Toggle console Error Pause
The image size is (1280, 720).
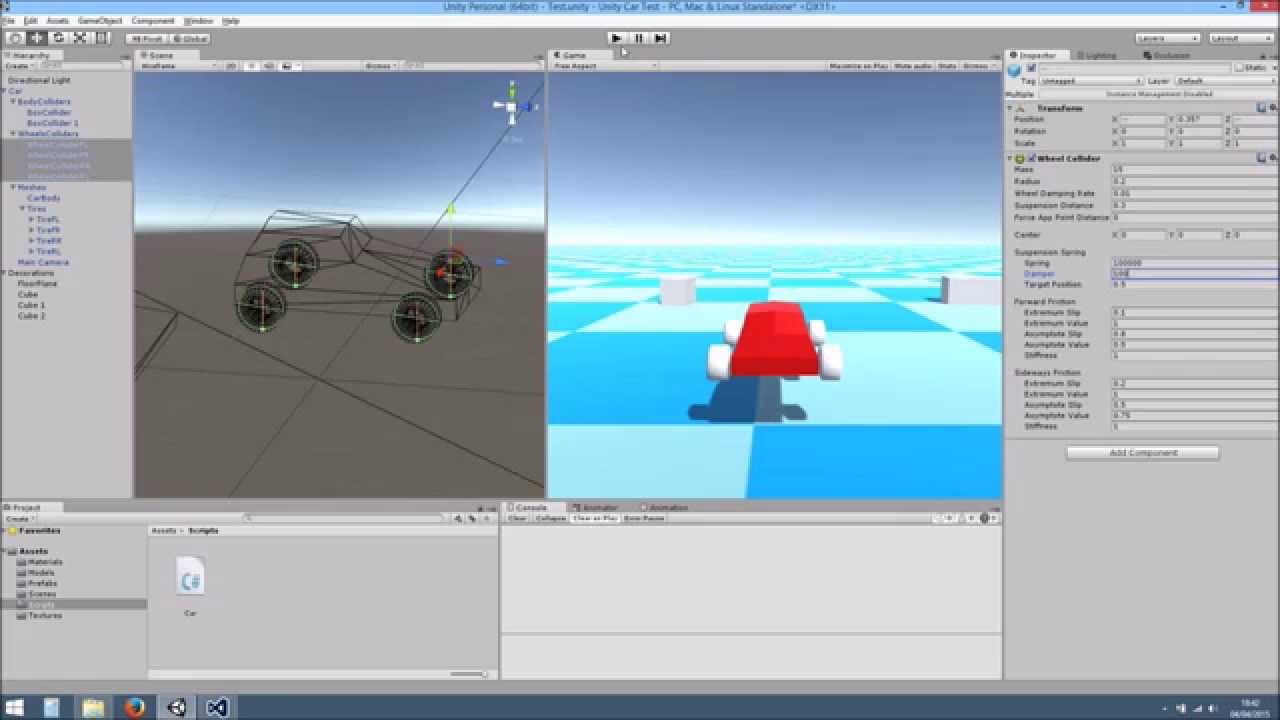pos(645,518)
